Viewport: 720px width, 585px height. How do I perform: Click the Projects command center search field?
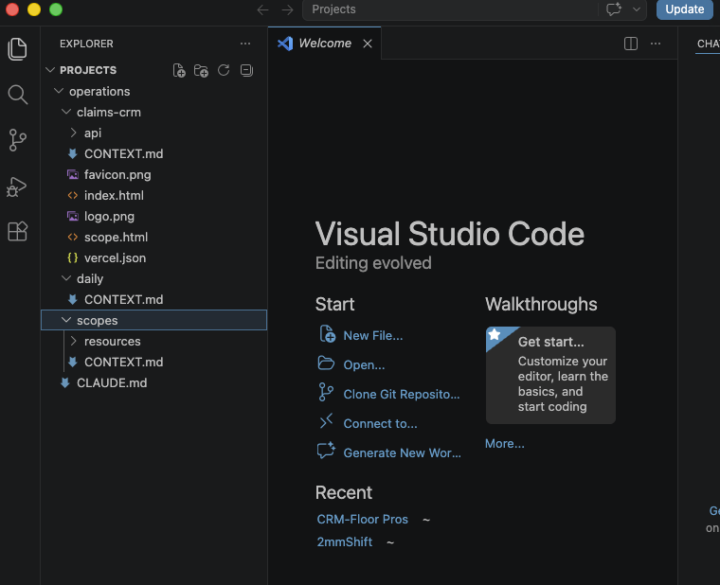coord(450,9)
